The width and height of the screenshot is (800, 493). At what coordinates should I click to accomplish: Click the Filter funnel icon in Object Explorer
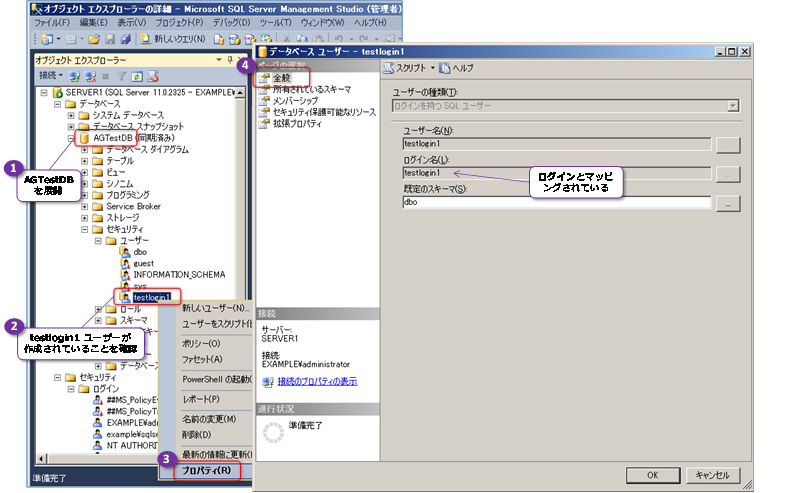point(121,77)
